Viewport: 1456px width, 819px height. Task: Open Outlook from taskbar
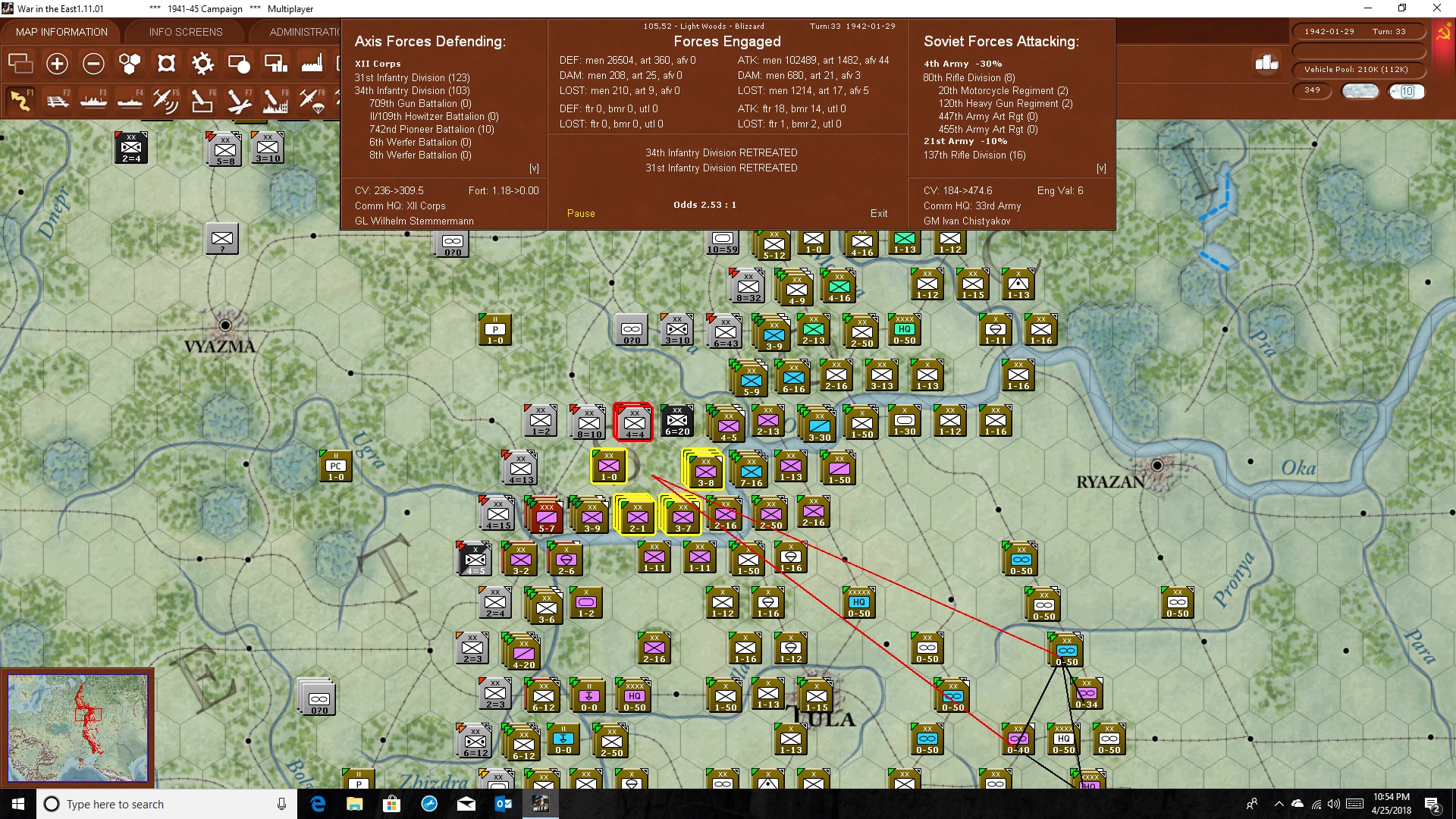tap(503, 804)
